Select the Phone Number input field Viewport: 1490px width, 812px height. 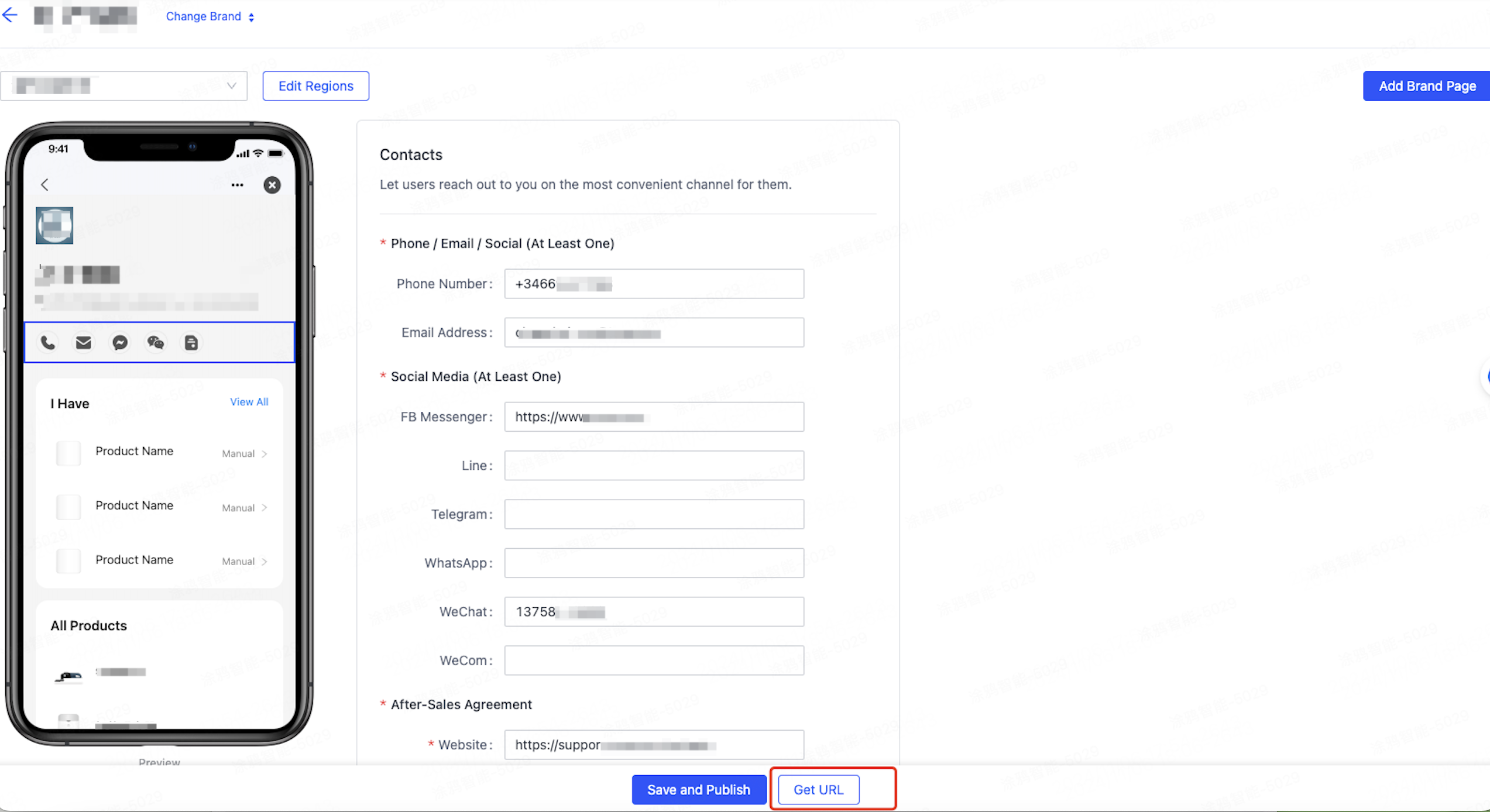click(654, 284)
